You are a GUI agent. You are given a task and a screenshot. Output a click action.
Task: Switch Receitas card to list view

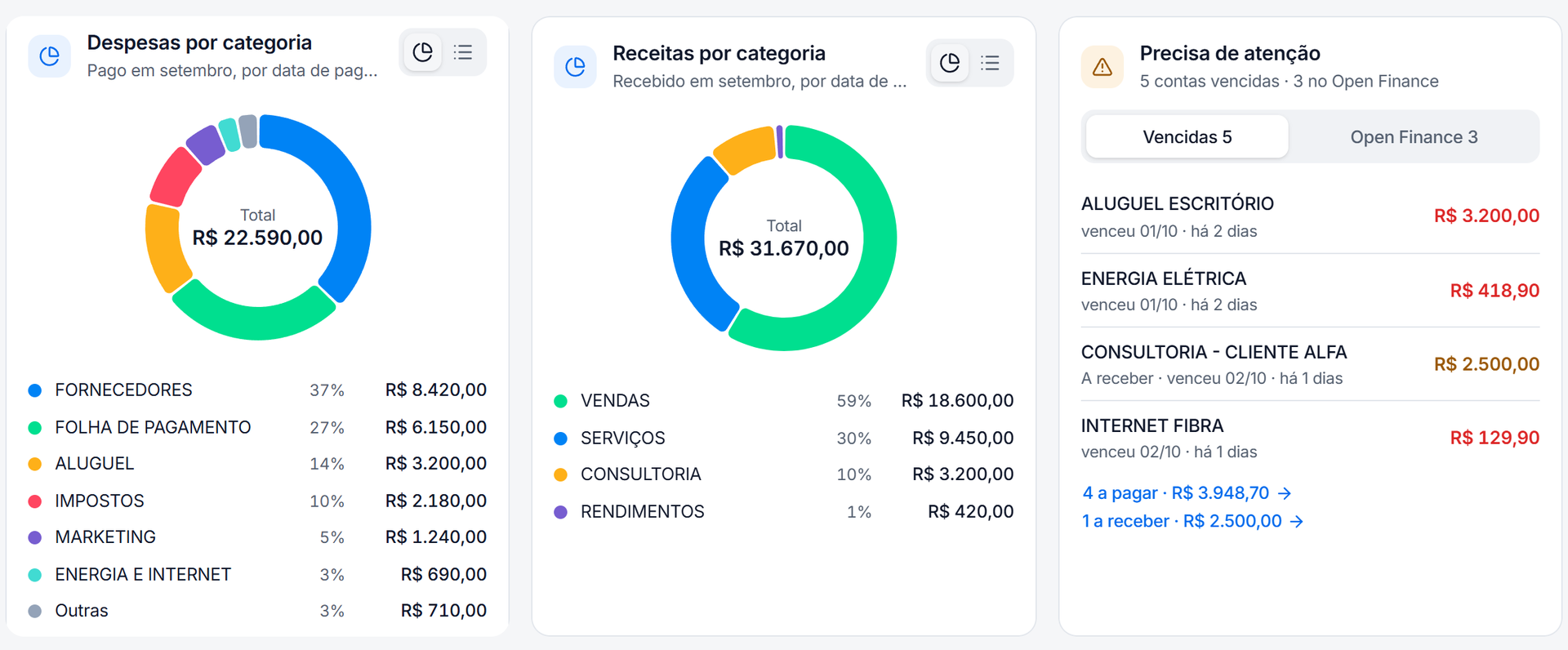point(990,63)
